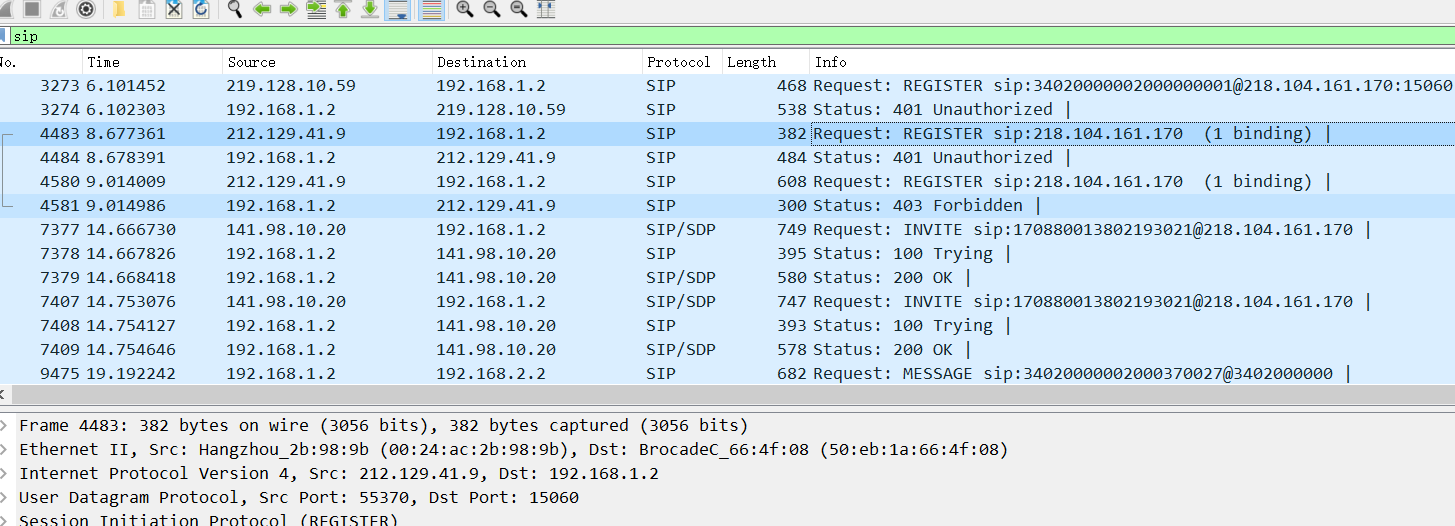Reload this capture file
1455x526 pixels.
(201, 9)
